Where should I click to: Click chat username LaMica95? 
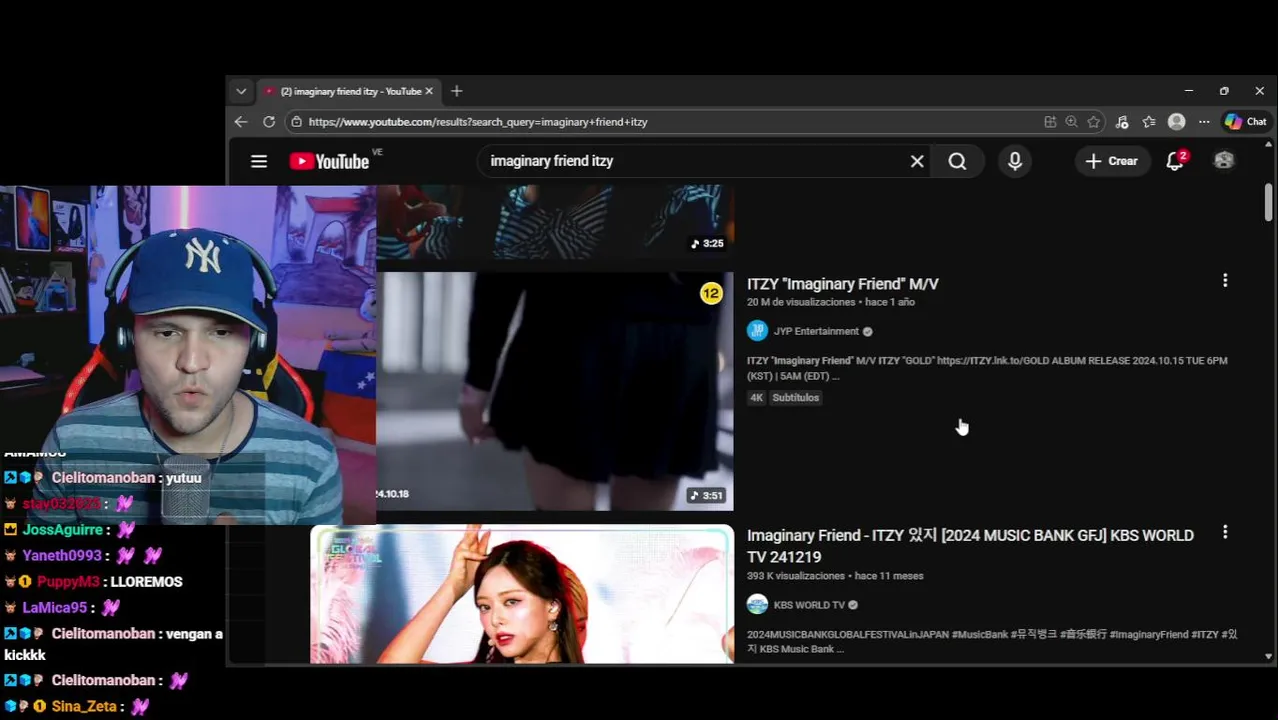click(54, 608)
